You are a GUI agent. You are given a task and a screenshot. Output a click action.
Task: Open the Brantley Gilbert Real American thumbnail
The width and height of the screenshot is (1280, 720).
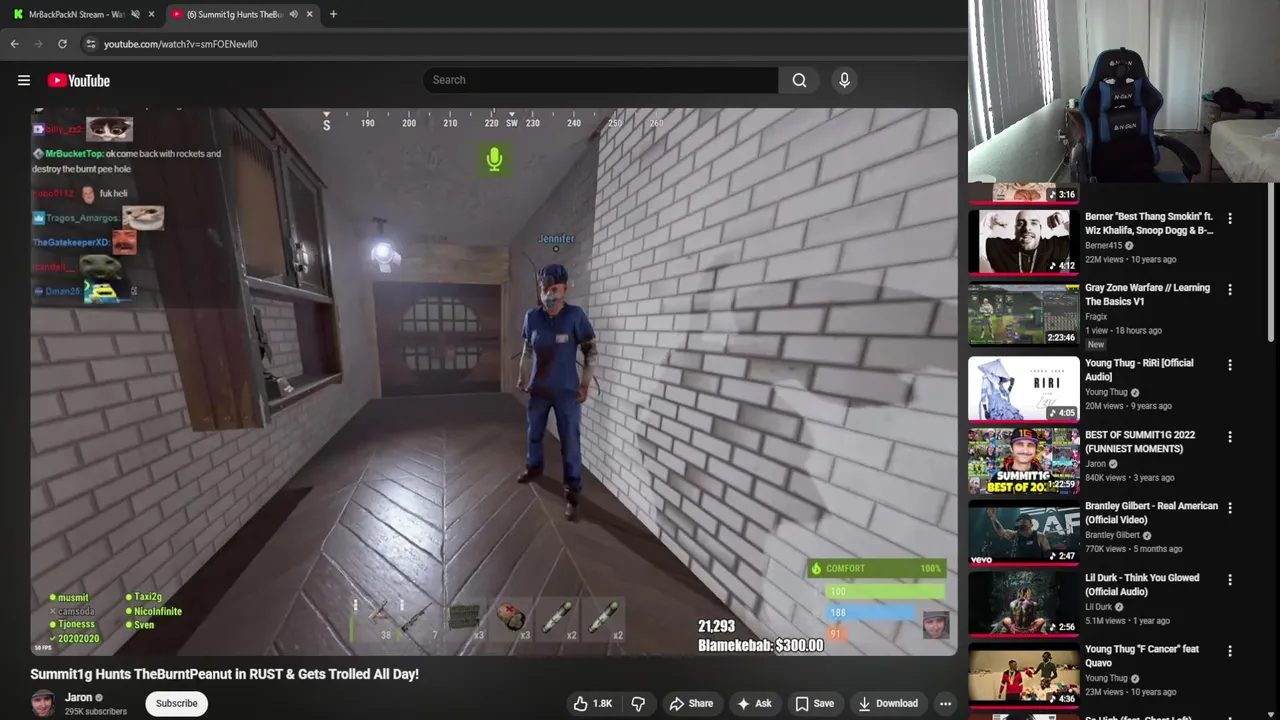pos(1023,532)
